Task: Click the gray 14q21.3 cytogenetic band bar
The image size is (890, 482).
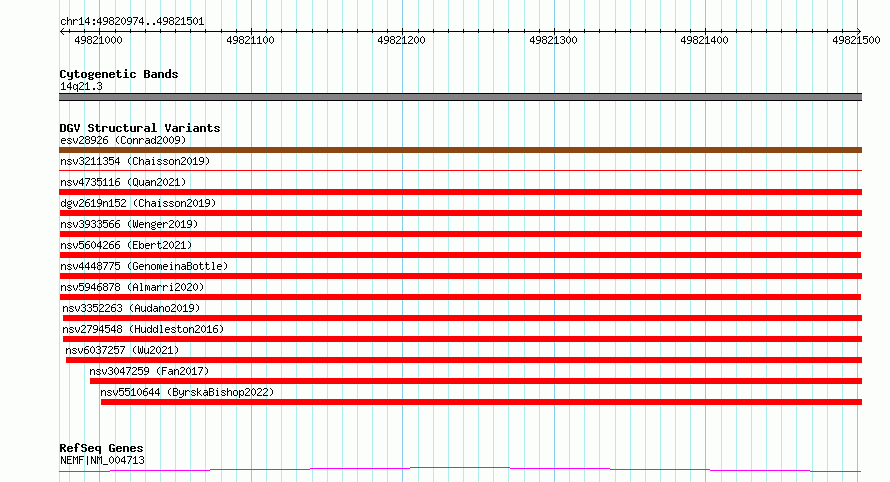Action: pos(460,97)
